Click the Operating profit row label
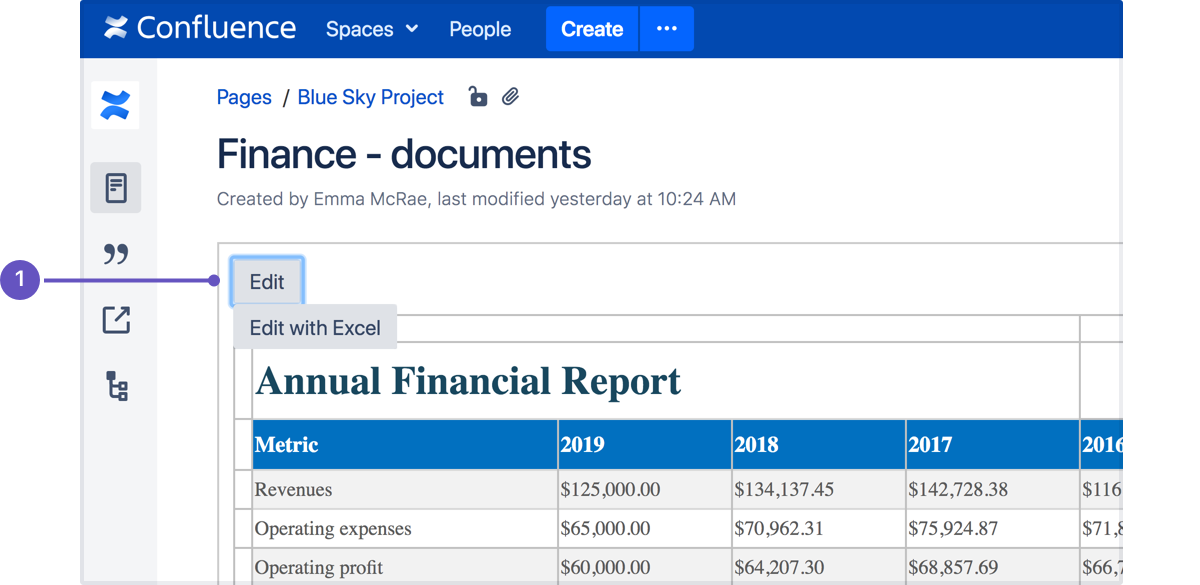The image size is (1200, 585). pyautogui.click(x=405, y=566)
